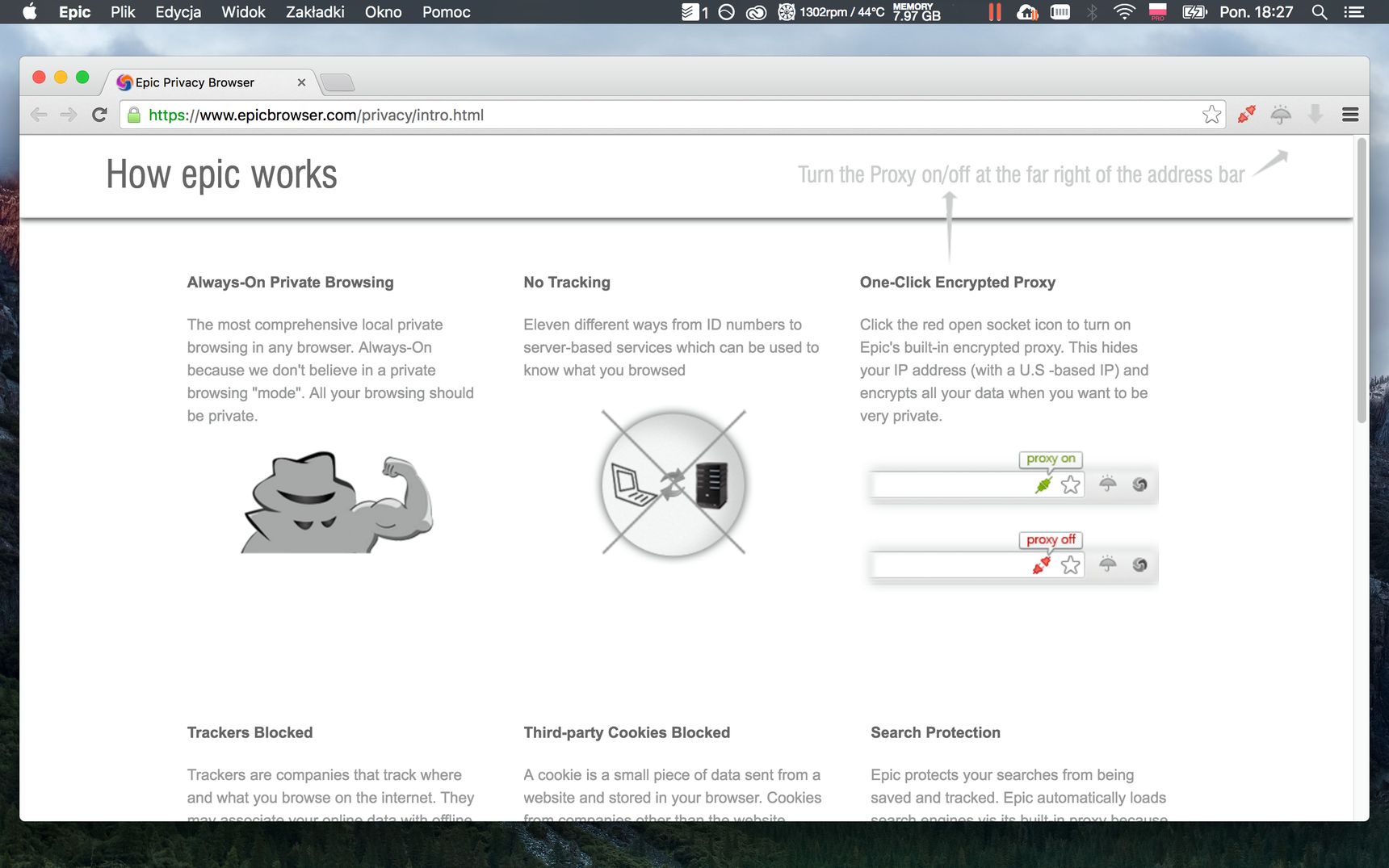Click the crossed-out laptop server illustration
1389x868 pixels.
pos(673,483)
